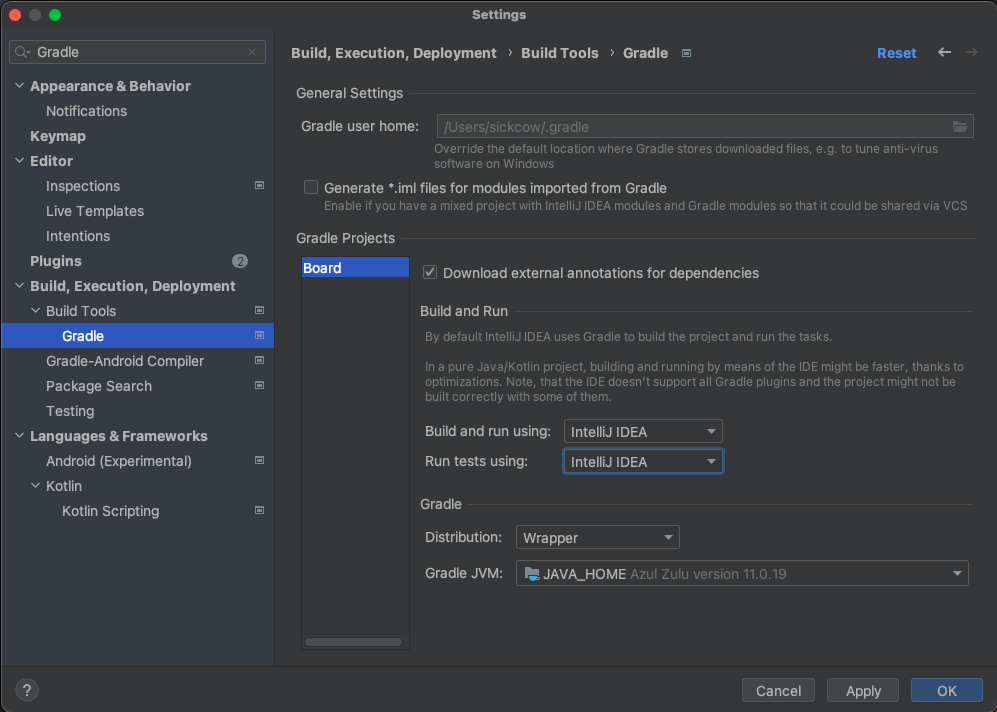Click the Reset link
Viewport: 997px width, 712px height.
tap(897, 53)
